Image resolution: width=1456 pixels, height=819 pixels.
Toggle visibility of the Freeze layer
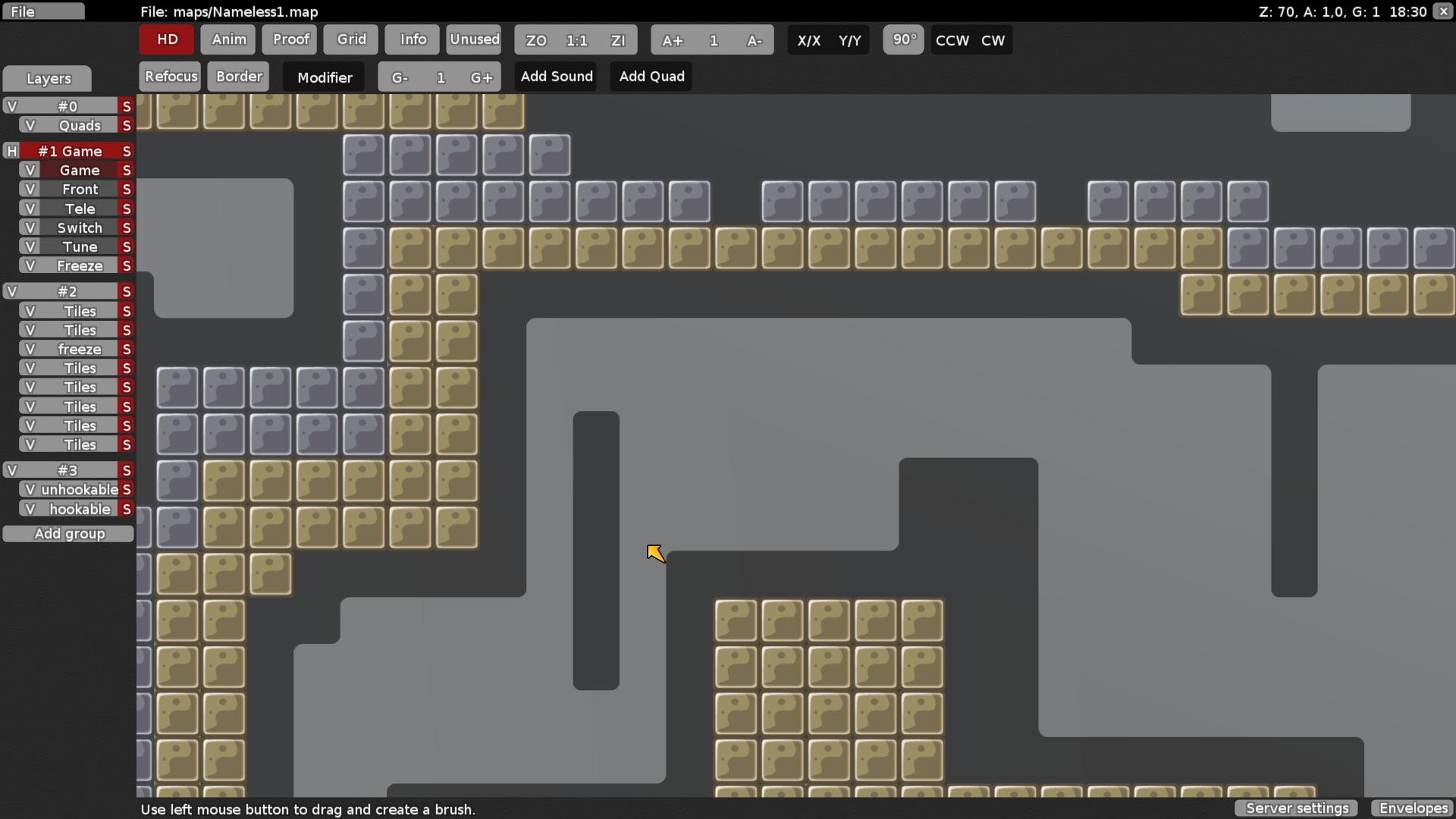tap(30, 265)
